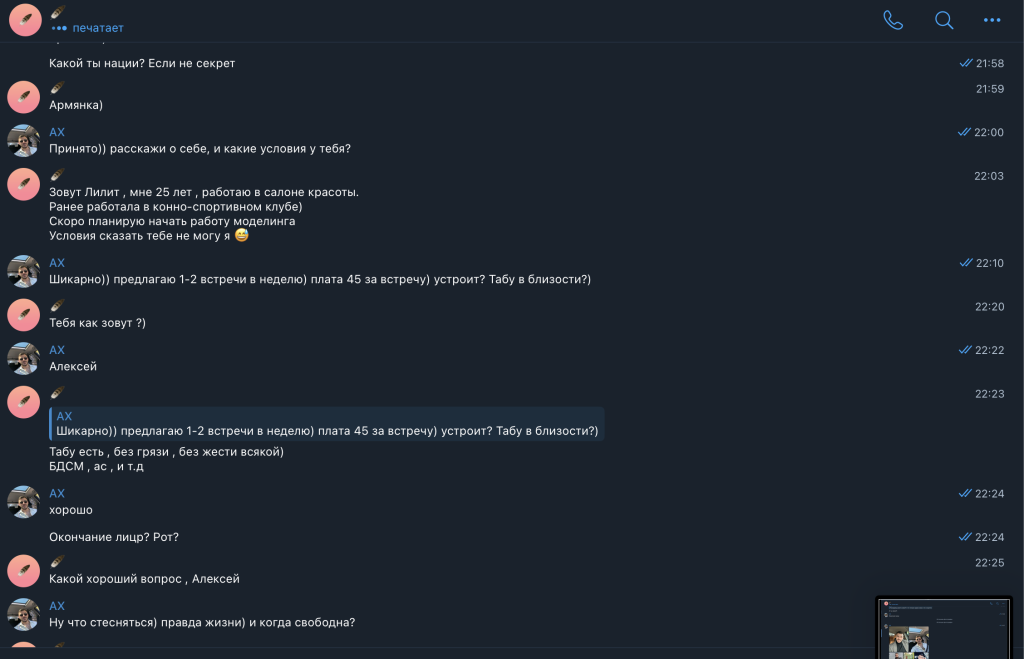
Task: Start a voice call with the phone icon
Action: pyautogui.click(x=893, y=20)
